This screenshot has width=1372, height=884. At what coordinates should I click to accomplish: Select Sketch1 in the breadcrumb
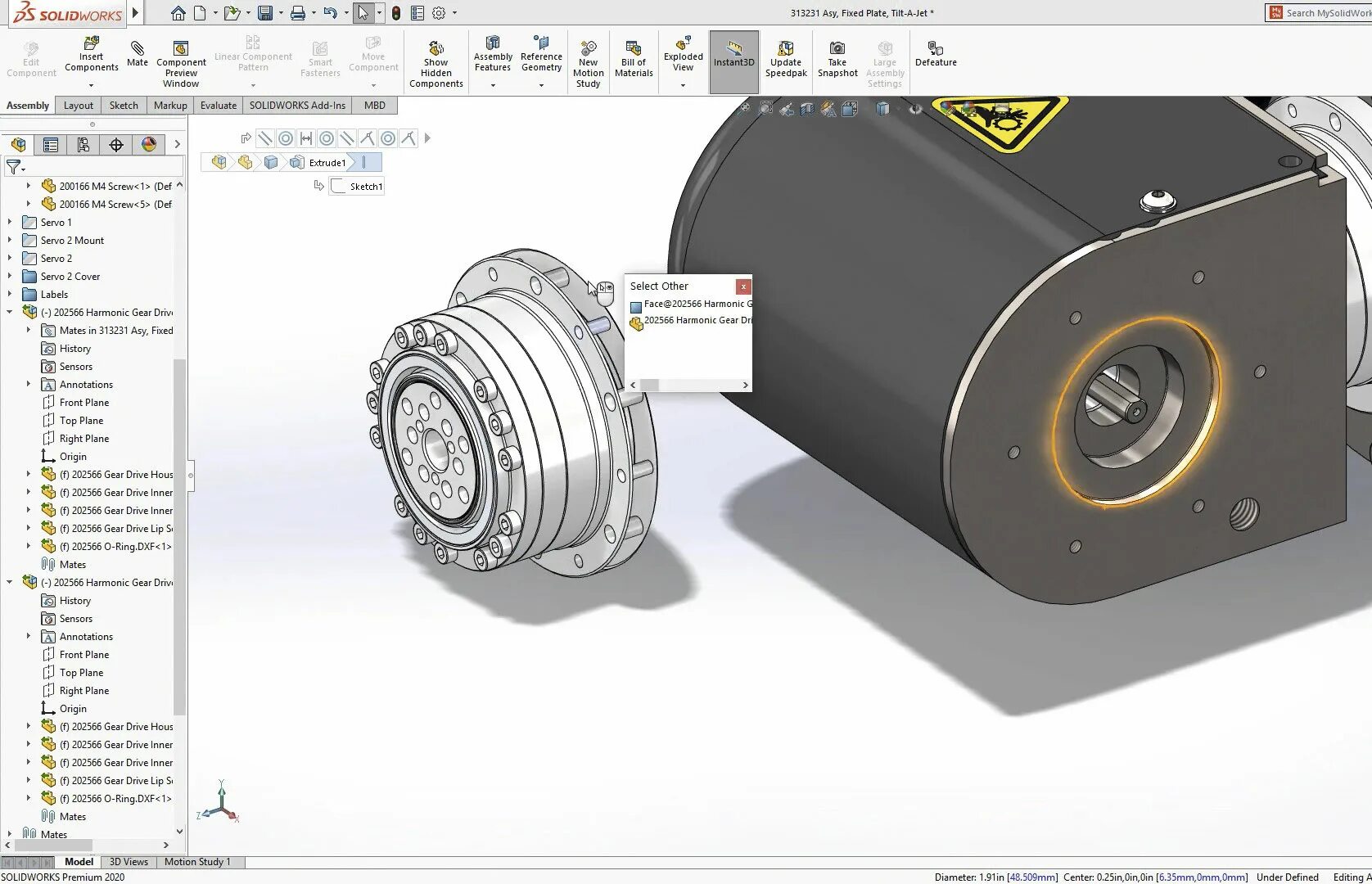coord(357,186)
